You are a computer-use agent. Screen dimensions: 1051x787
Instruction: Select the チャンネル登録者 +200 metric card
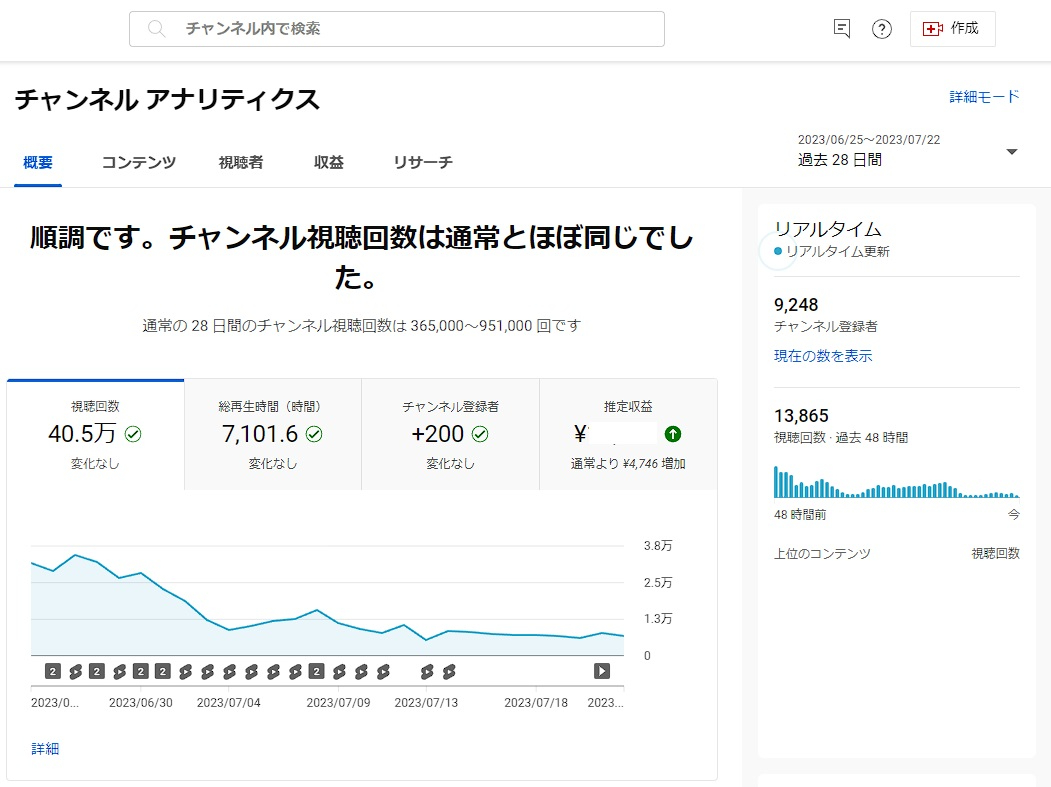[450, 434]
